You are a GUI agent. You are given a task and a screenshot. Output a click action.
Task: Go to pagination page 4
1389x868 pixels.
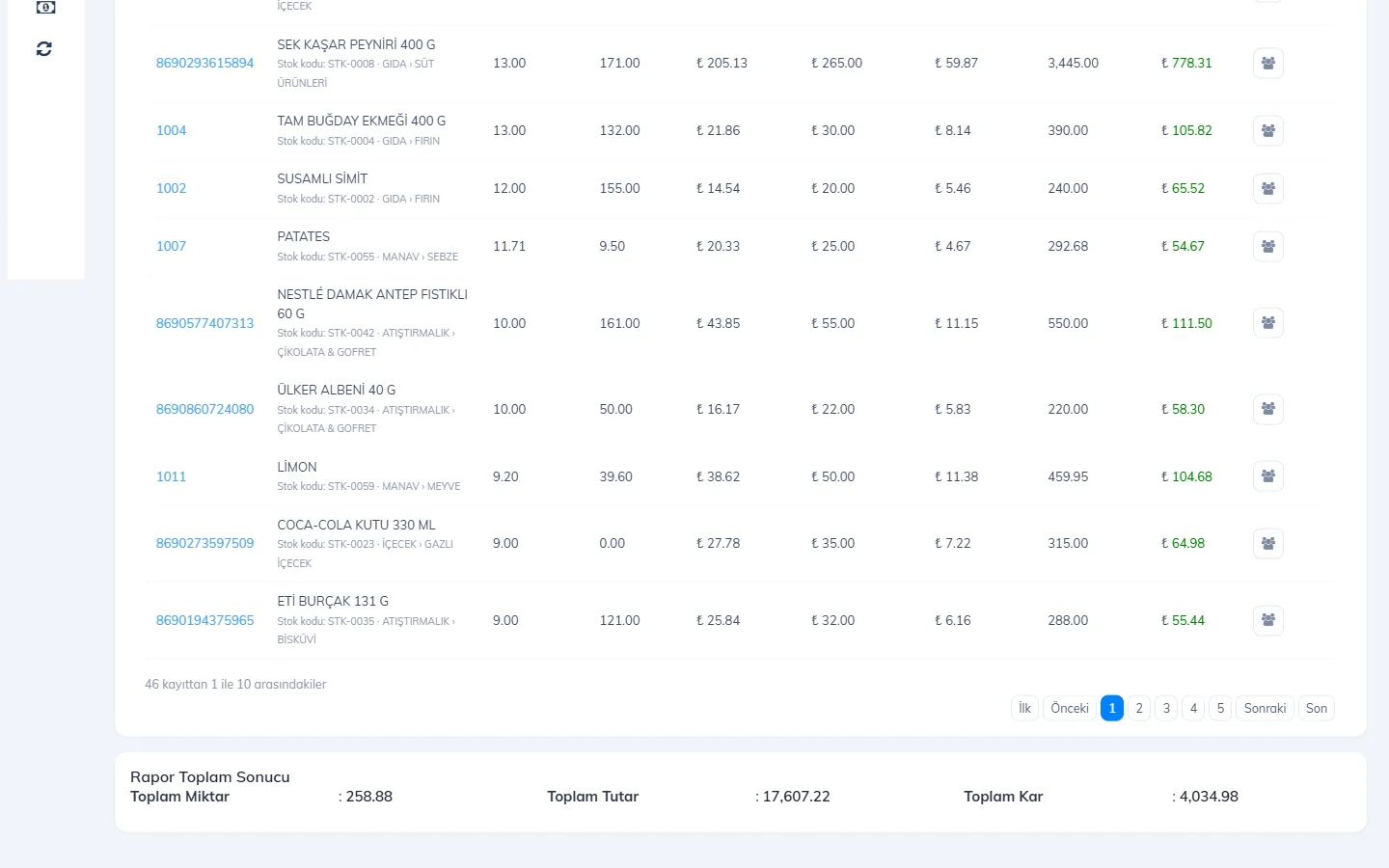click(x=1193, y=708)
